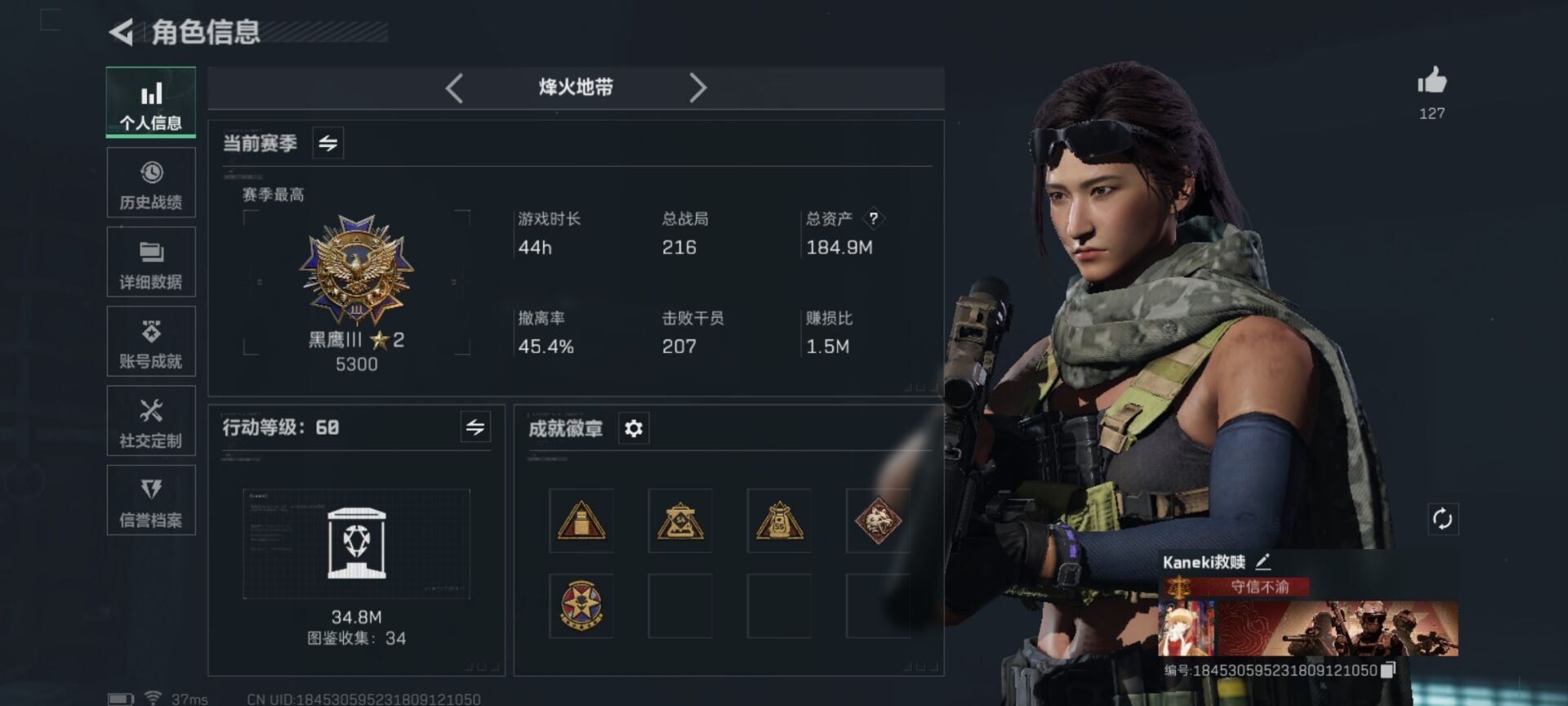Copy the player ID number
This screenshot has height=706, width=1568.
point(1388,670)
